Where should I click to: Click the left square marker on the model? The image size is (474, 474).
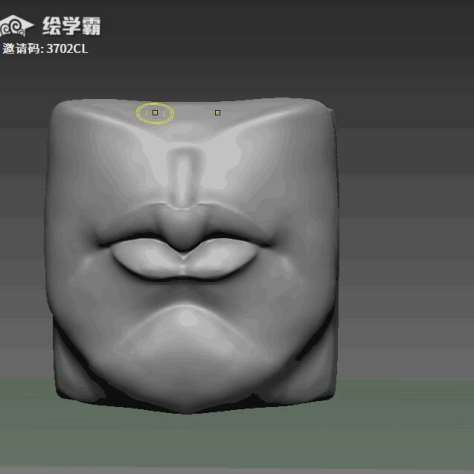pyautogui.click(x=155, y=113)
